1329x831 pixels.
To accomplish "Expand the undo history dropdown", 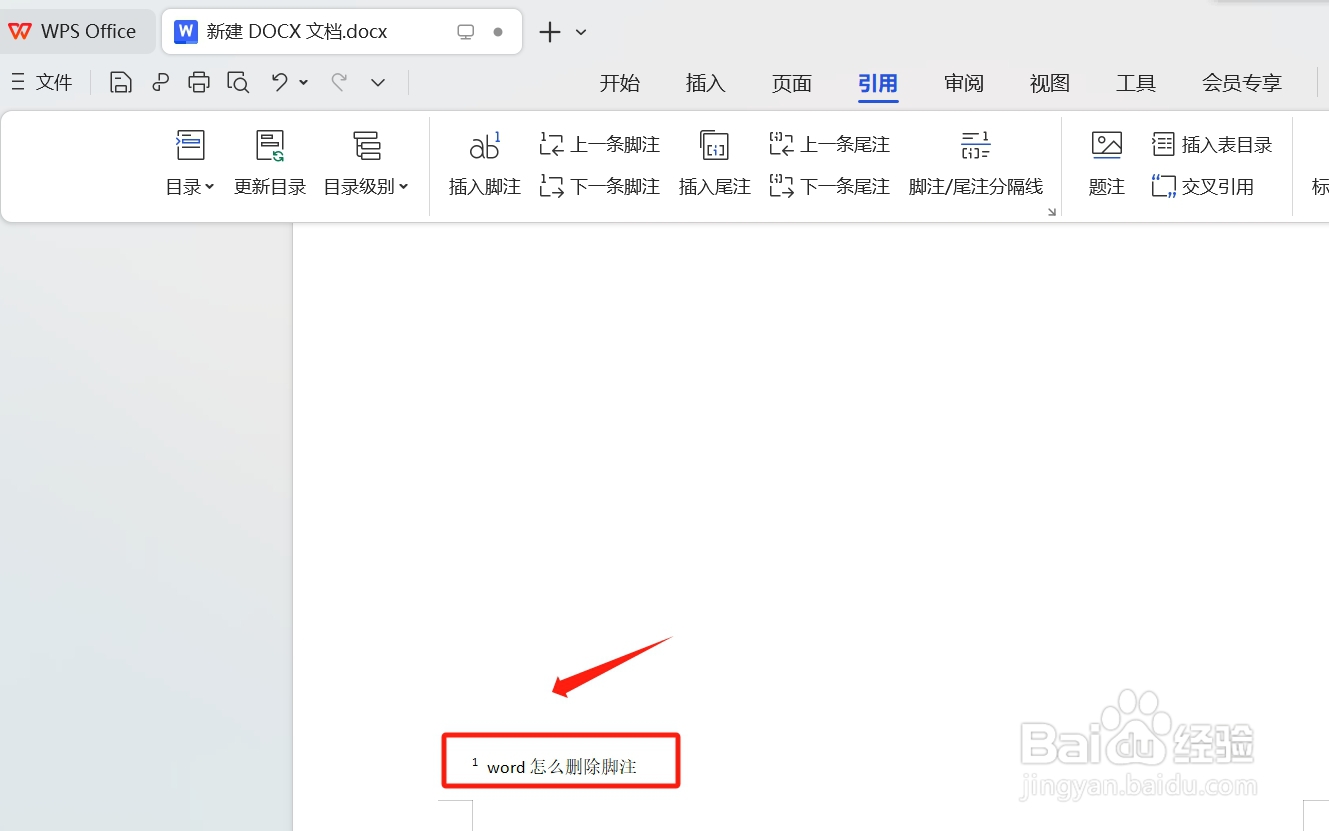I will (x=303, y=82).
